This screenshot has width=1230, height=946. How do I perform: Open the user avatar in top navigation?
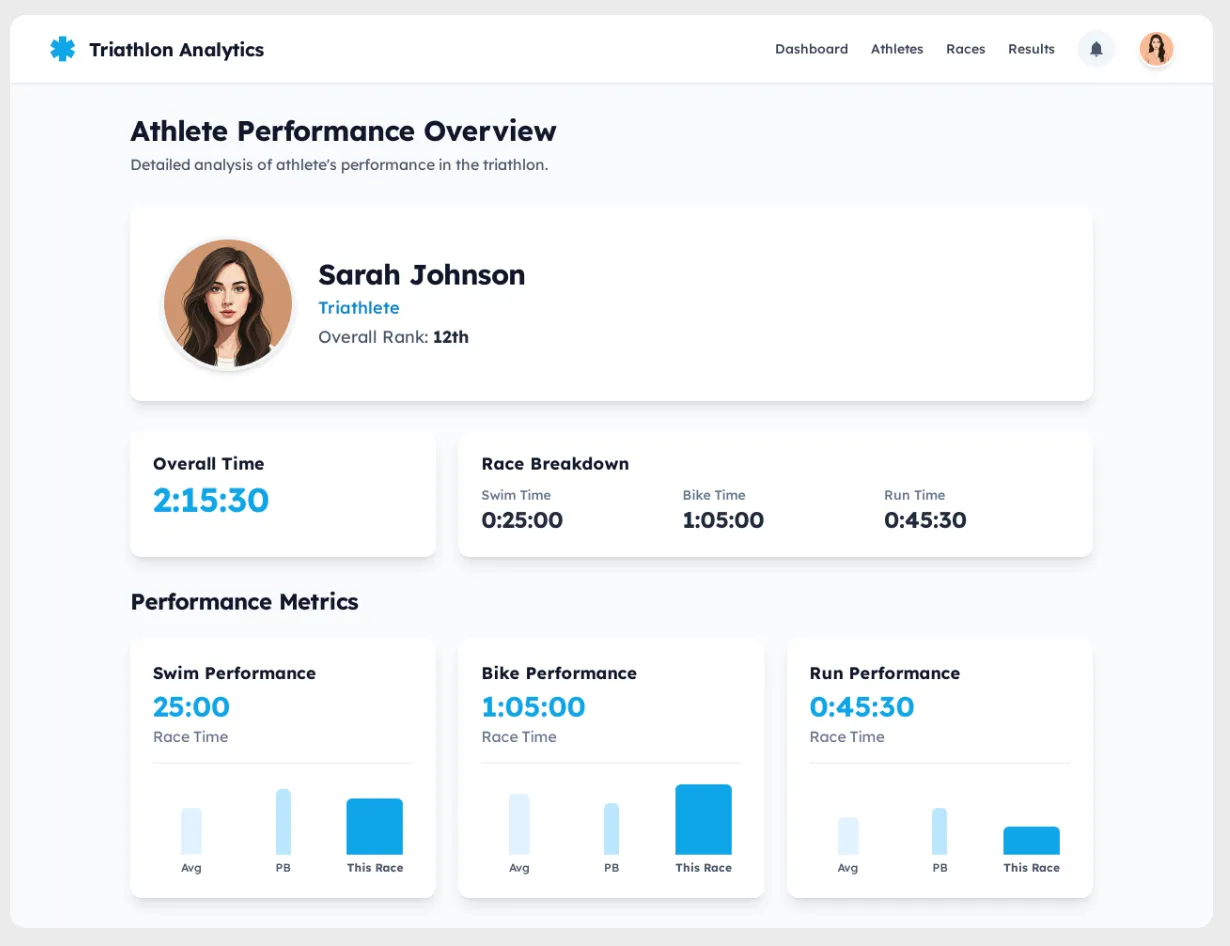coord(1156,49)
